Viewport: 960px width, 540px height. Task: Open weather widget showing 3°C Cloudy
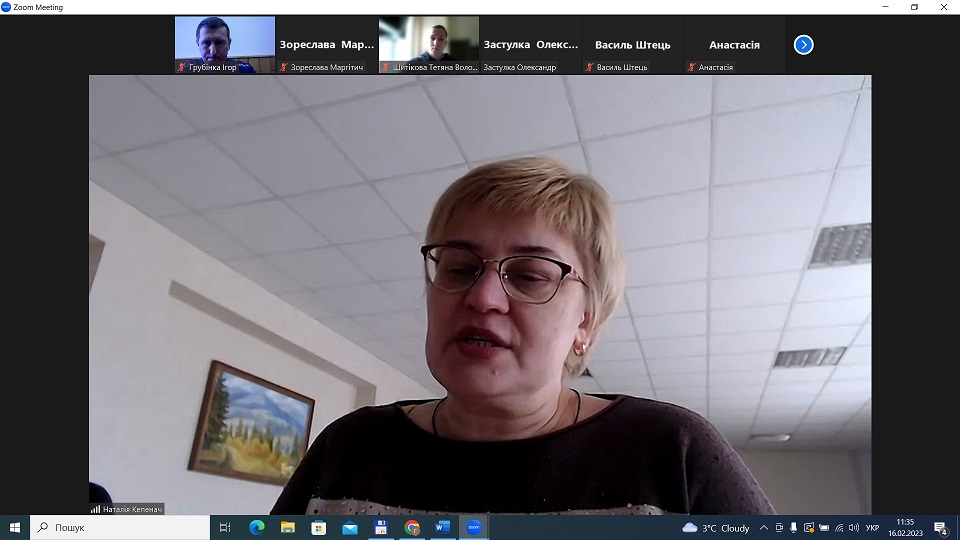point(716,528)
